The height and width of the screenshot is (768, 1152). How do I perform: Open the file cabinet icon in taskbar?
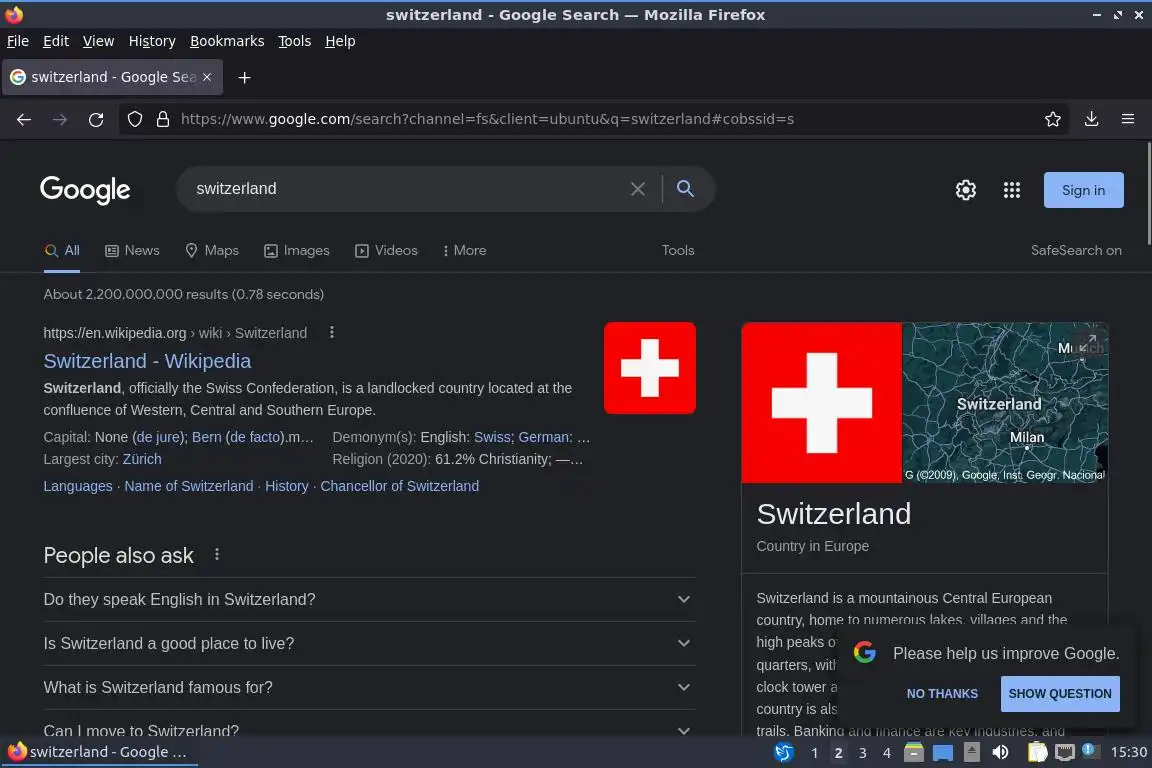913,752
